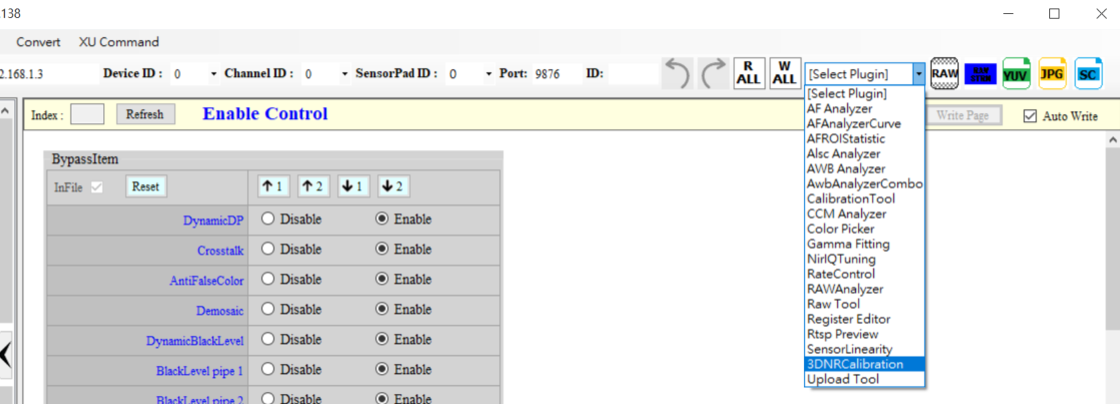This screenshot has width=1120, height=404.
Task: Click the redo arrow icon
Action: [713, 73]
